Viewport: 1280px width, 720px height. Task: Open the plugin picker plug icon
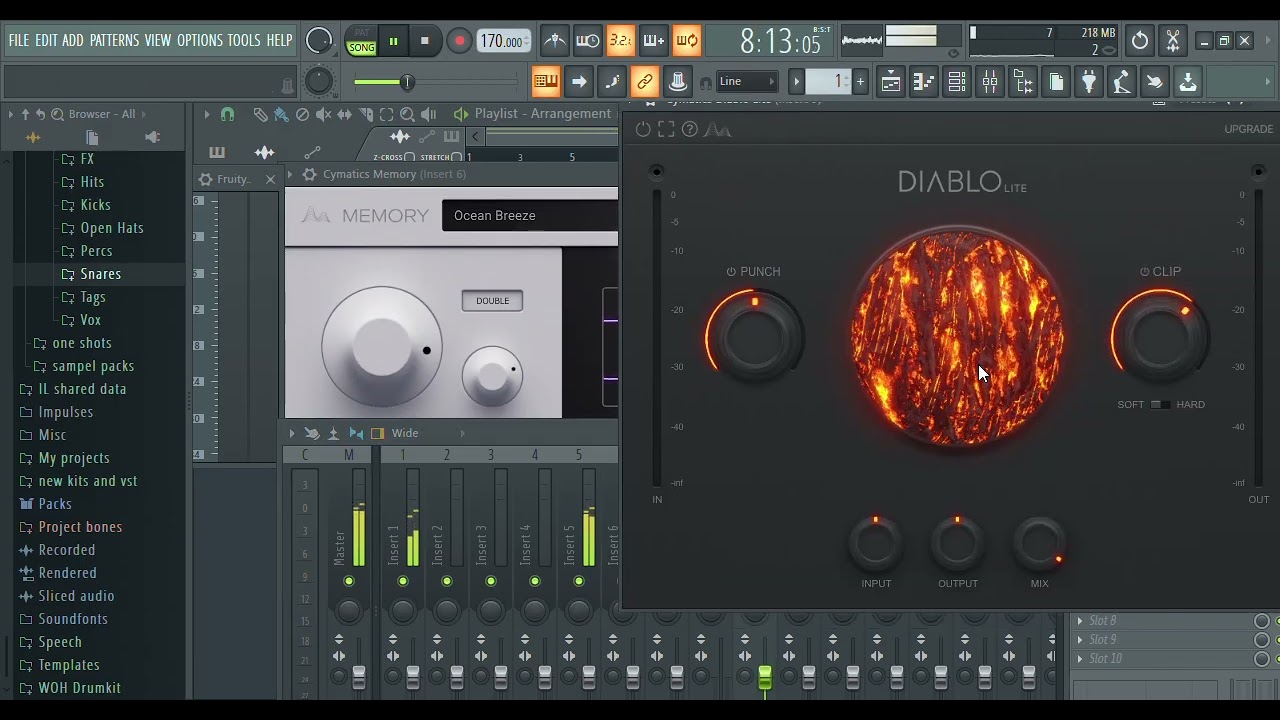click(x=1089, y=82)
